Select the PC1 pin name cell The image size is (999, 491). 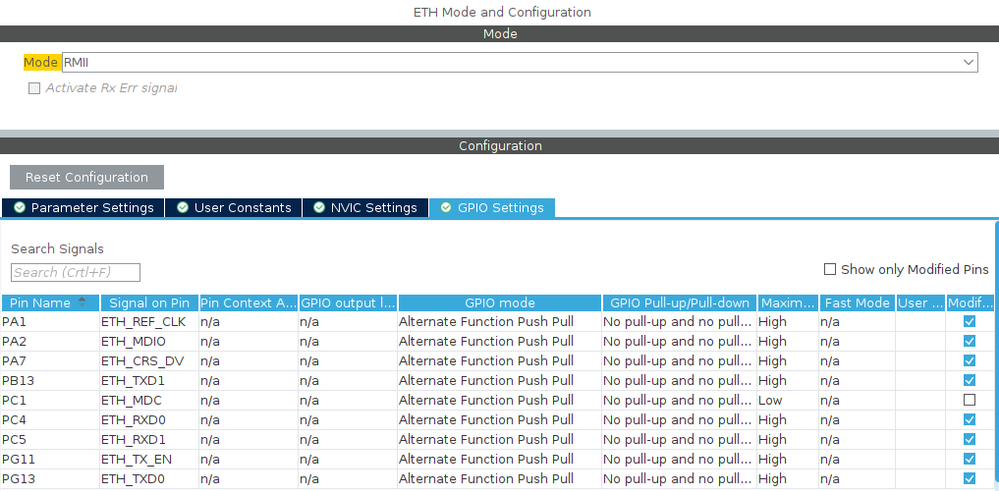tap(50, 400)
